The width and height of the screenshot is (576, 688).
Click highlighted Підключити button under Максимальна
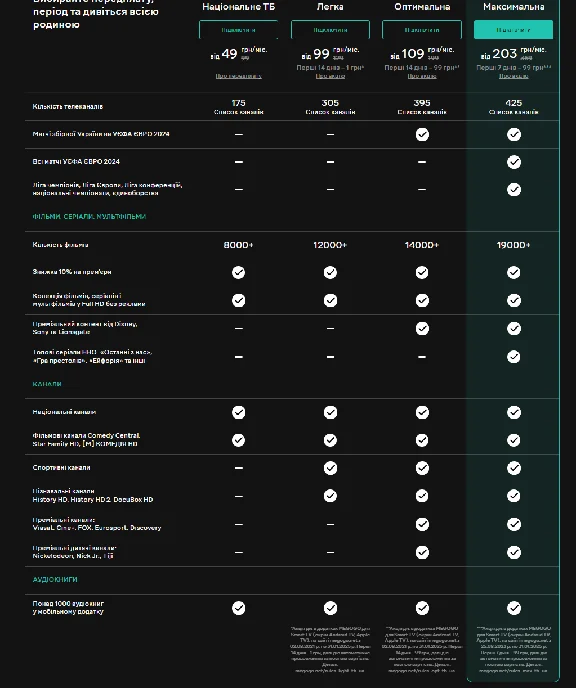pyautogui.click(x=513, y=30)
